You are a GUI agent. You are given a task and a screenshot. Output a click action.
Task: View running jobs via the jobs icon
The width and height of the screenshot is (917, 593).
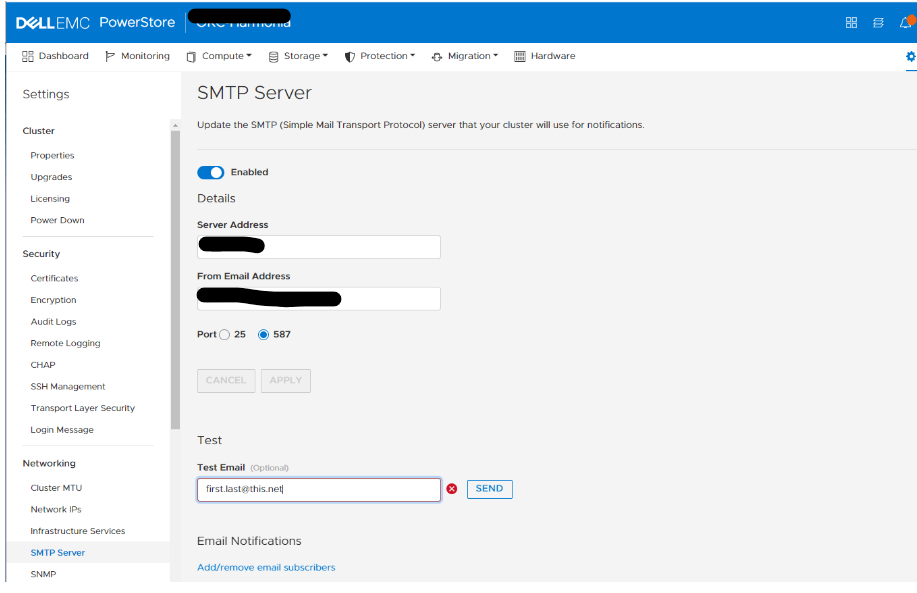click(879, 20)
